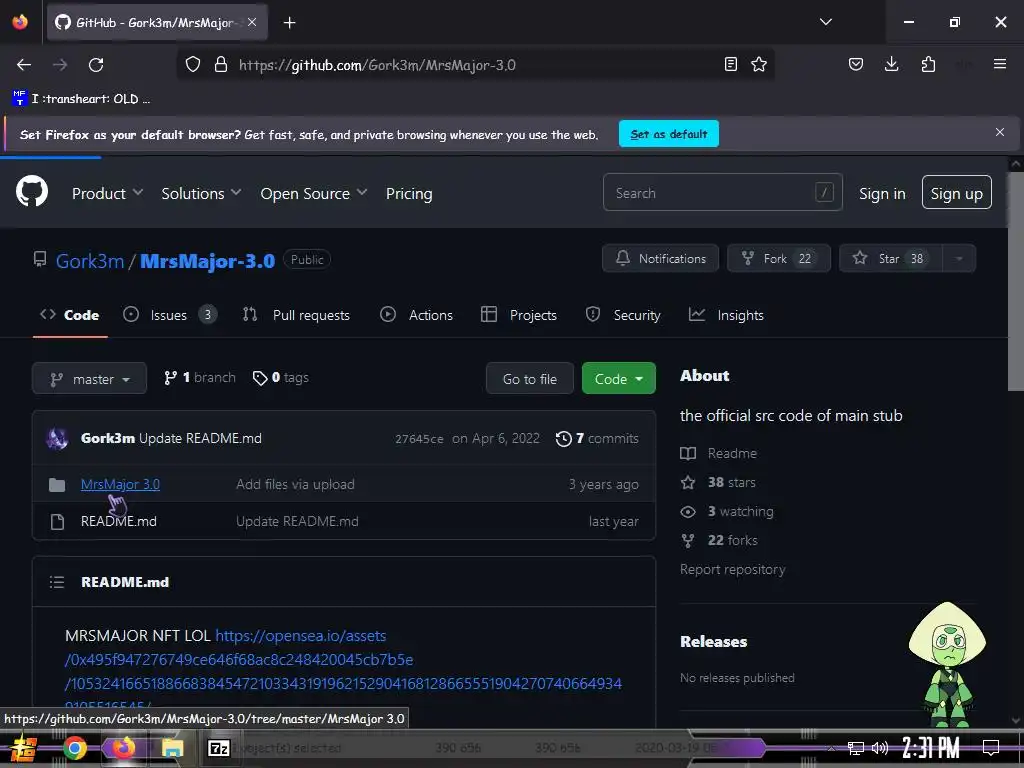Click the Sign up button
Image resolution: width=1024 pixels, height=768 pixels.
pyautogui.click(x=956, y=193)
